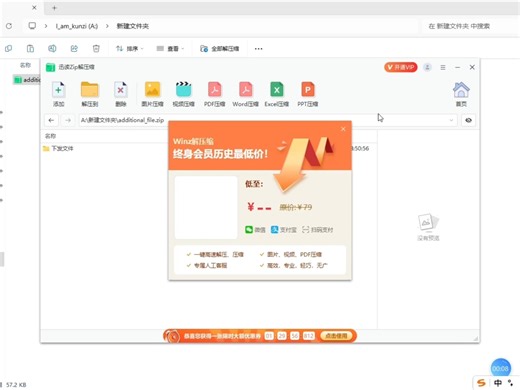Close the Winz membership promo popup
520x390 pixels.
pyautogui.click(x=343, y=129)
